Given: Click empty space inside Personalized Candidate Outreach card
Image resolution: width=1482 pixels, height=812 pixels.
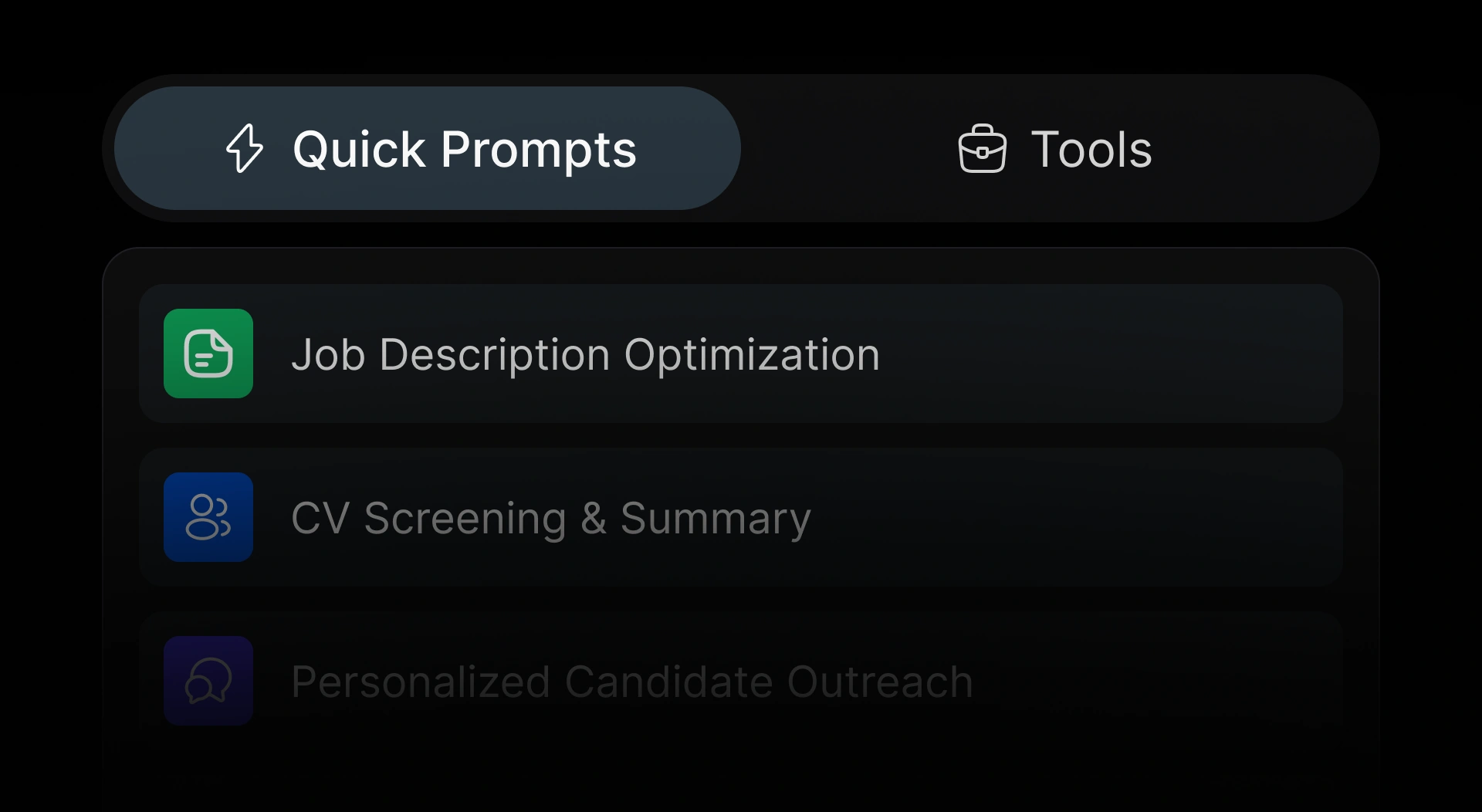Looking at the screenshot, I should click(1158, 681).
